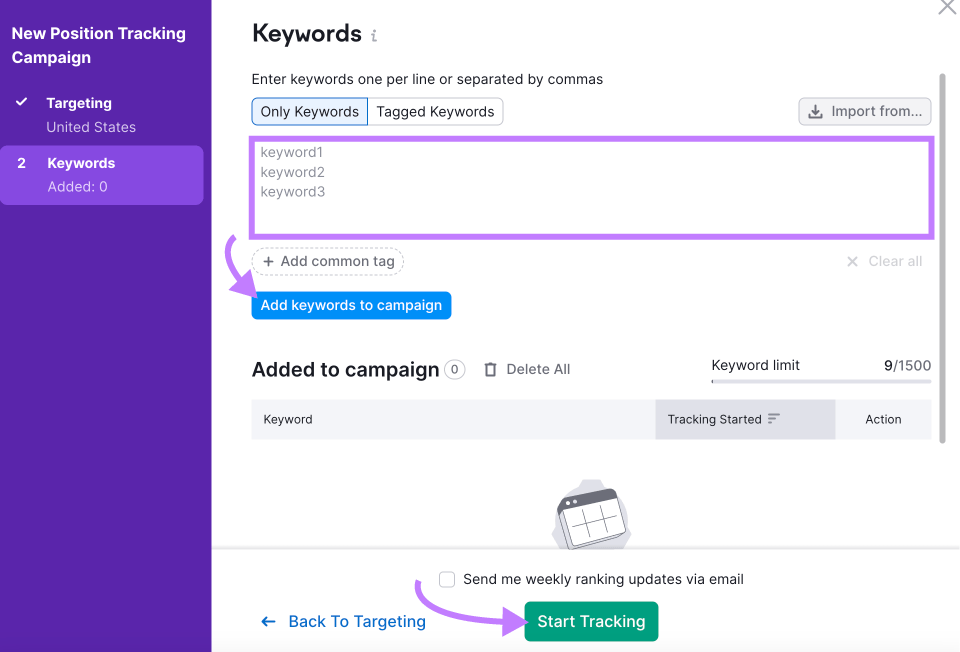The image size is (960, 652).
Task: Click the info icon beside Keywords heading
Action: pyautogui.click(x=374, y=35)
